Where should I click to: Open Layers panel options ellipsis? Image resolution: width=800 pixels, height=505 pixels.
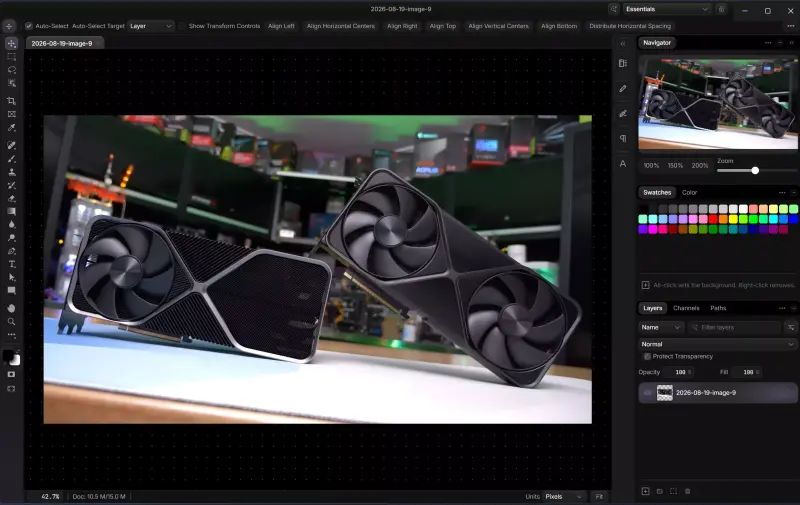[782, 308]
